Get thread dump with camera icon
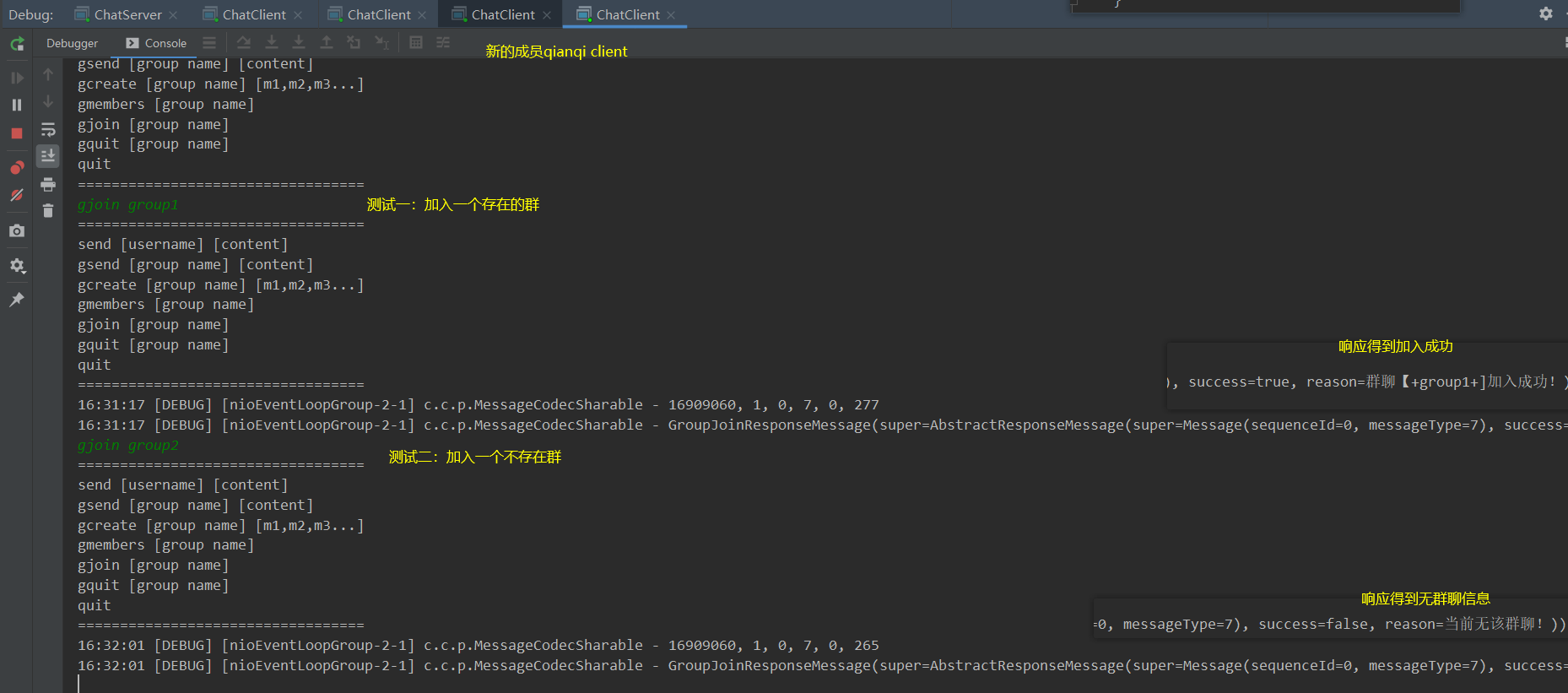This screenshot has height=693, width=1568. click(17, 230)
